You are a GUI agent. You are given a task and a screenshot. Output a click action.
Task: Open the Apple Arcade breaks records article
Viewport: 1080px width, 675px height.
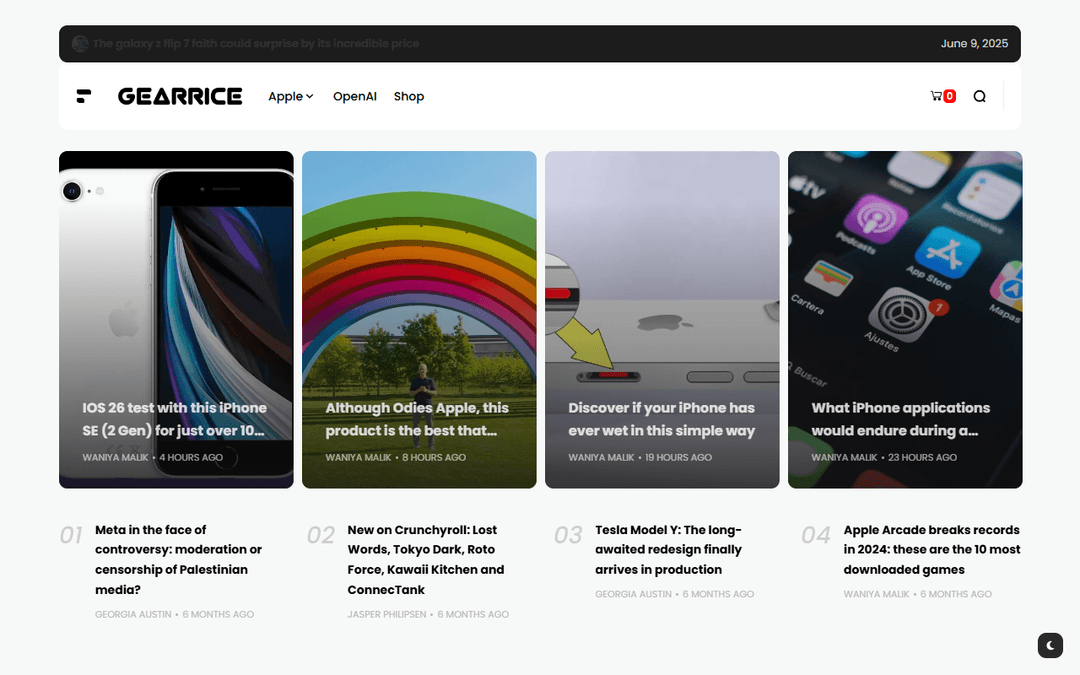(x=931, y=550)
